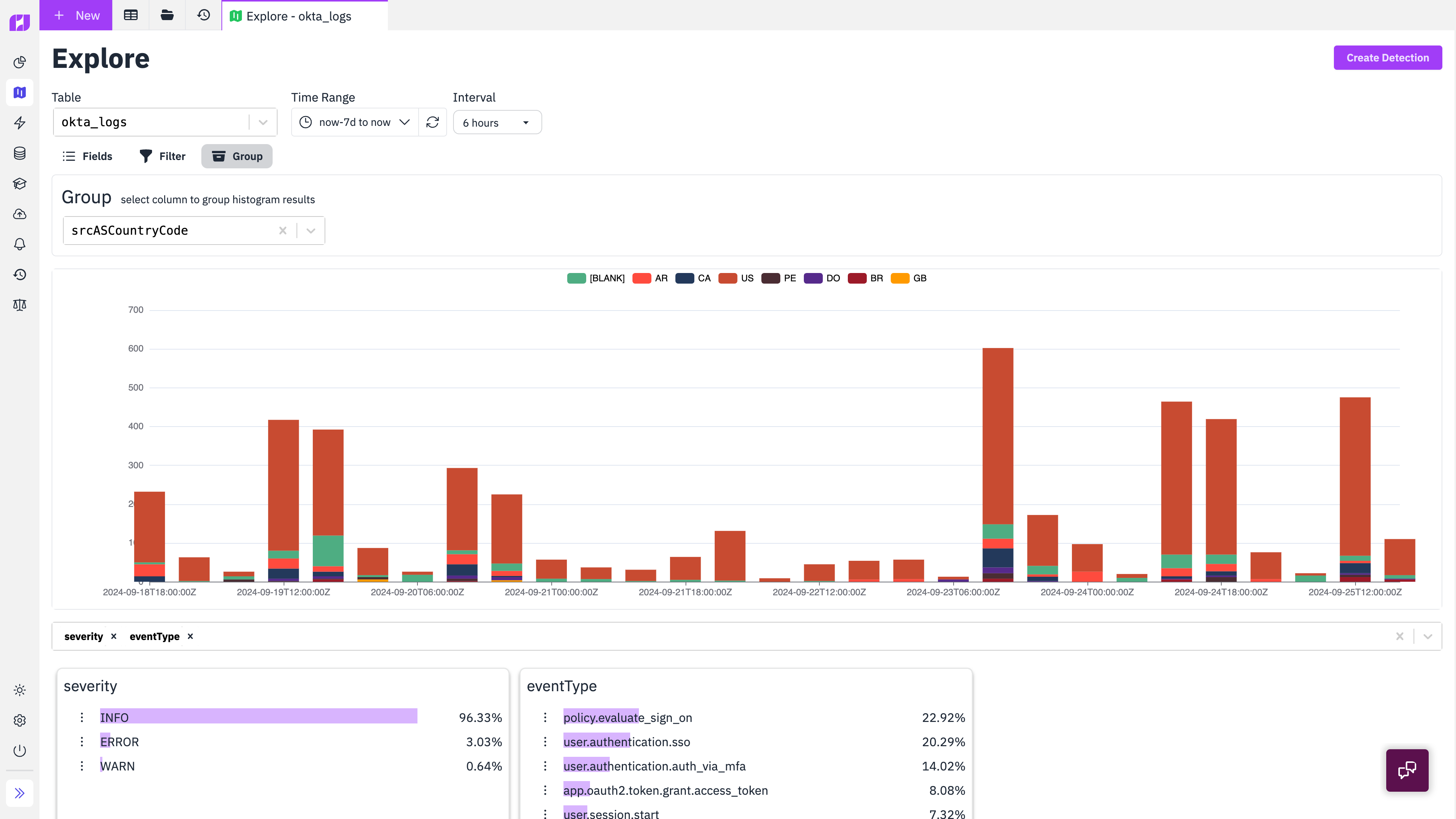Open options menu for INFO severity row
This screenshot has width=1456, height=819.
(82, 718)
